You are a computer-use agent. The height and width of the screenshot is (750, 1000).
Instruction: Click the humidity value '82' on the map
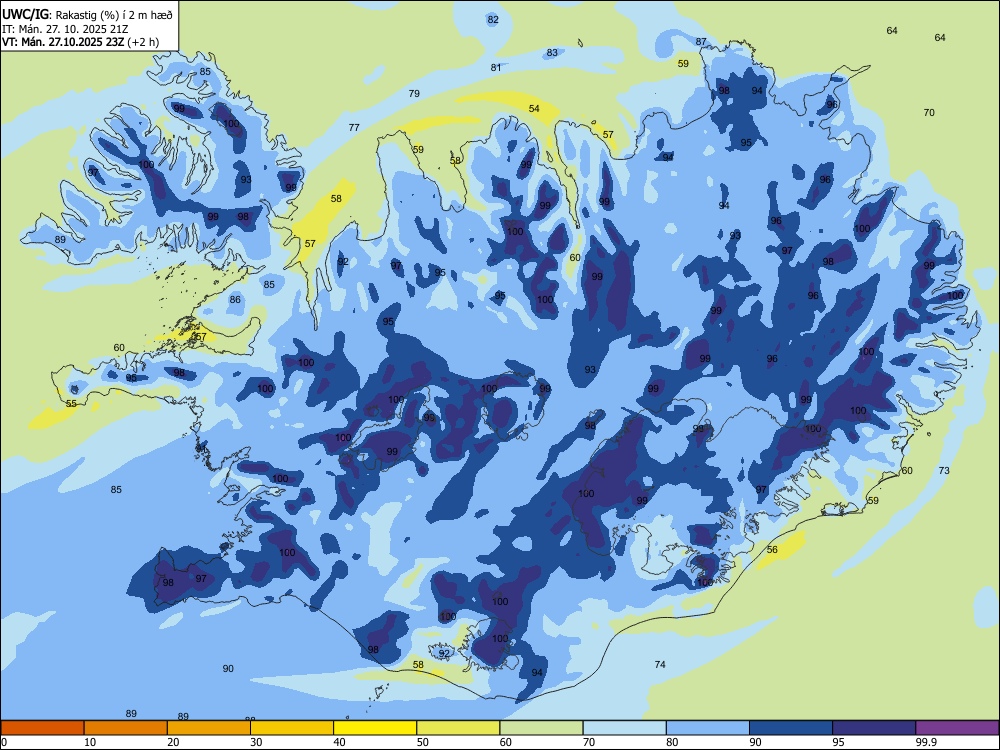point(493,20)
